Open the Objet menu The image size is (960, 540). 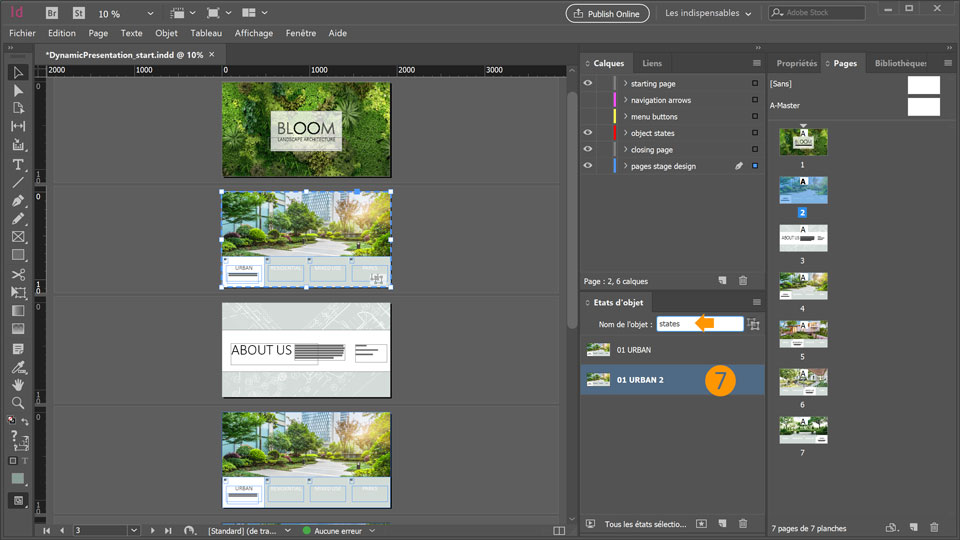click(166, 33)
